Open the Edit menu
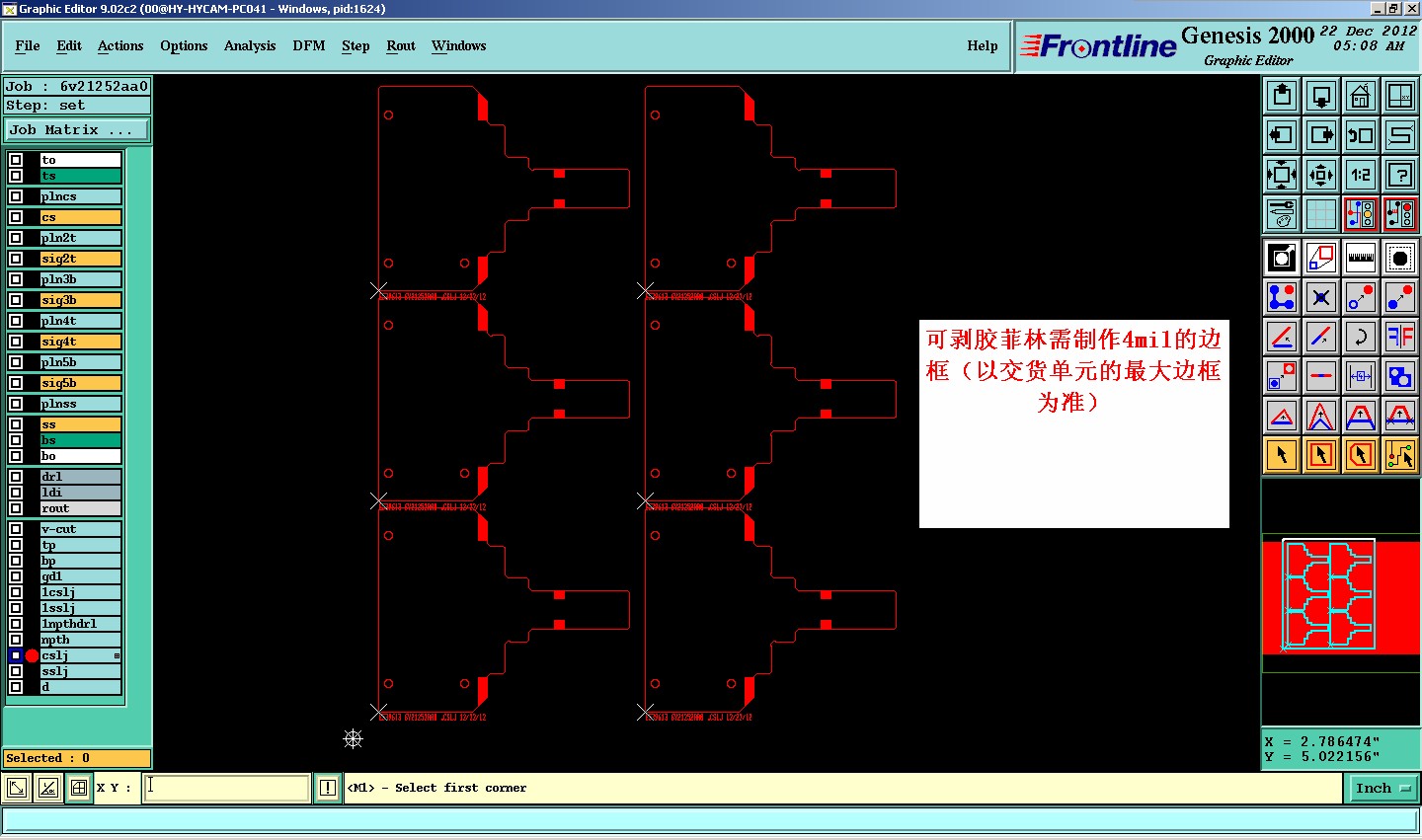 tap(69, 45)
